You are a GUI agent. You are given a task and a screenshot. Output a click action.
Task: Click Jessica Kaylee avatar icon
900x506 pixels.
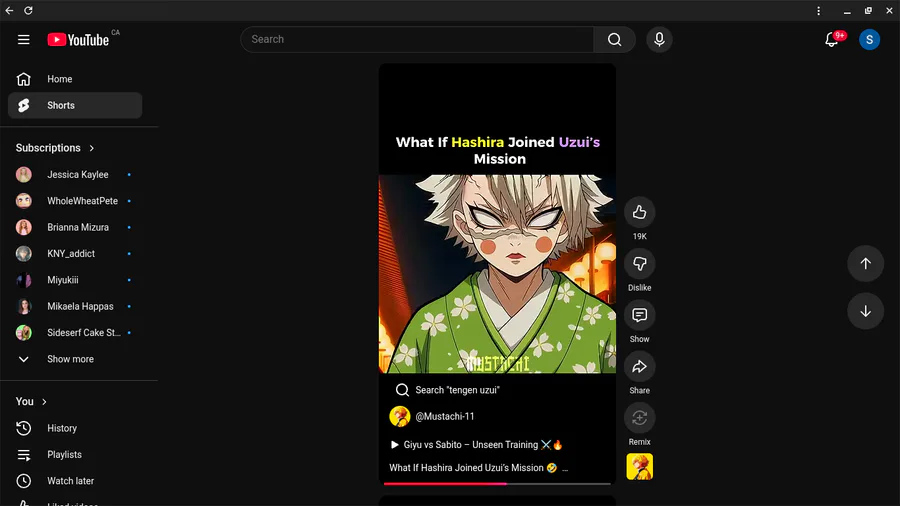click(x=24, y=174)
